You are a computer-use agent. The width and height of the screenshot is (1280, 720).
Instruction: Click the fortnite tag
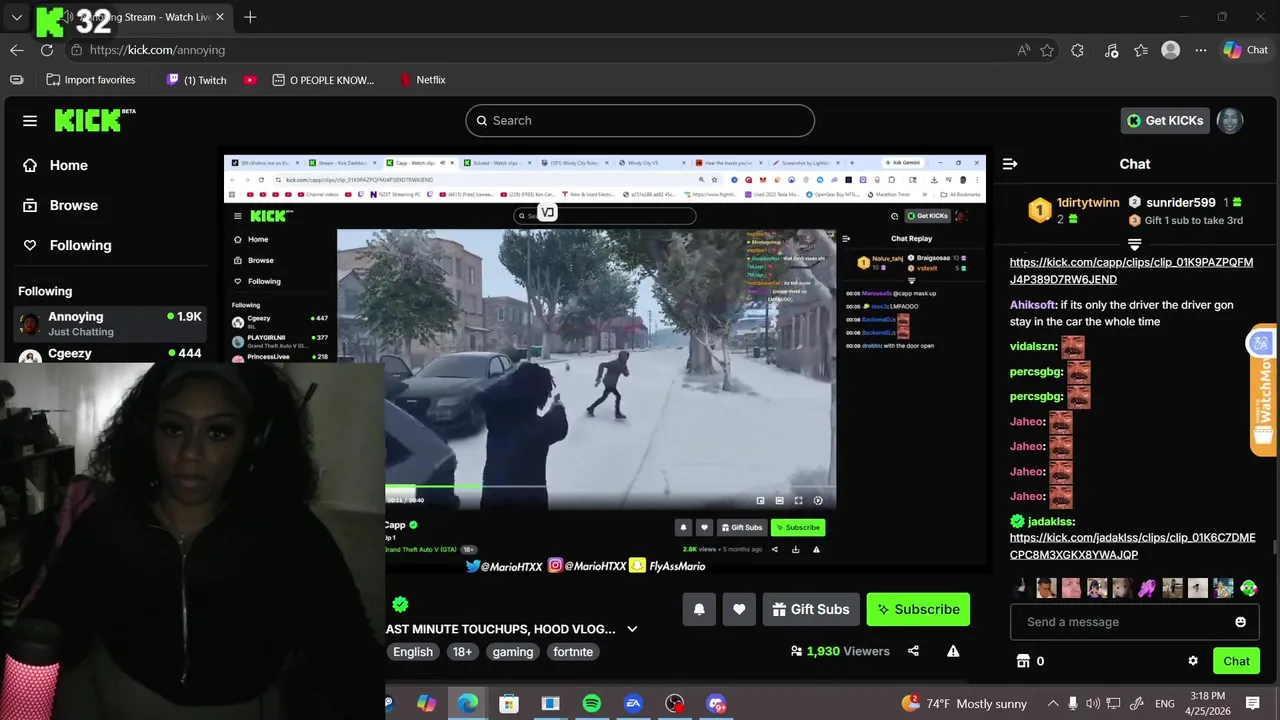(573, 652)
